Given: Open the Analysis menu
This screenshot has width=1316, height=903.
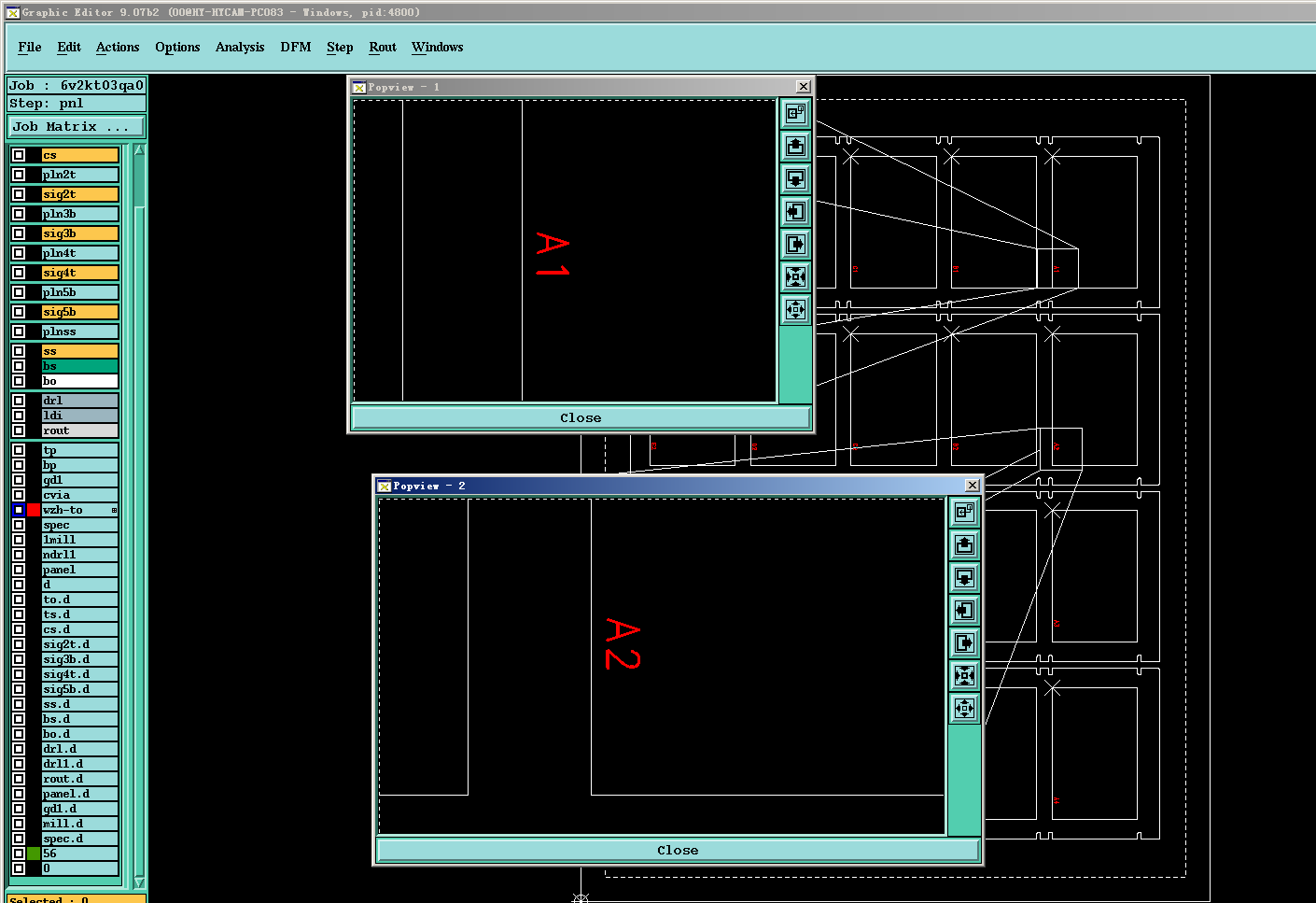Looking at the screenshot, I should (x=240, y=48).
